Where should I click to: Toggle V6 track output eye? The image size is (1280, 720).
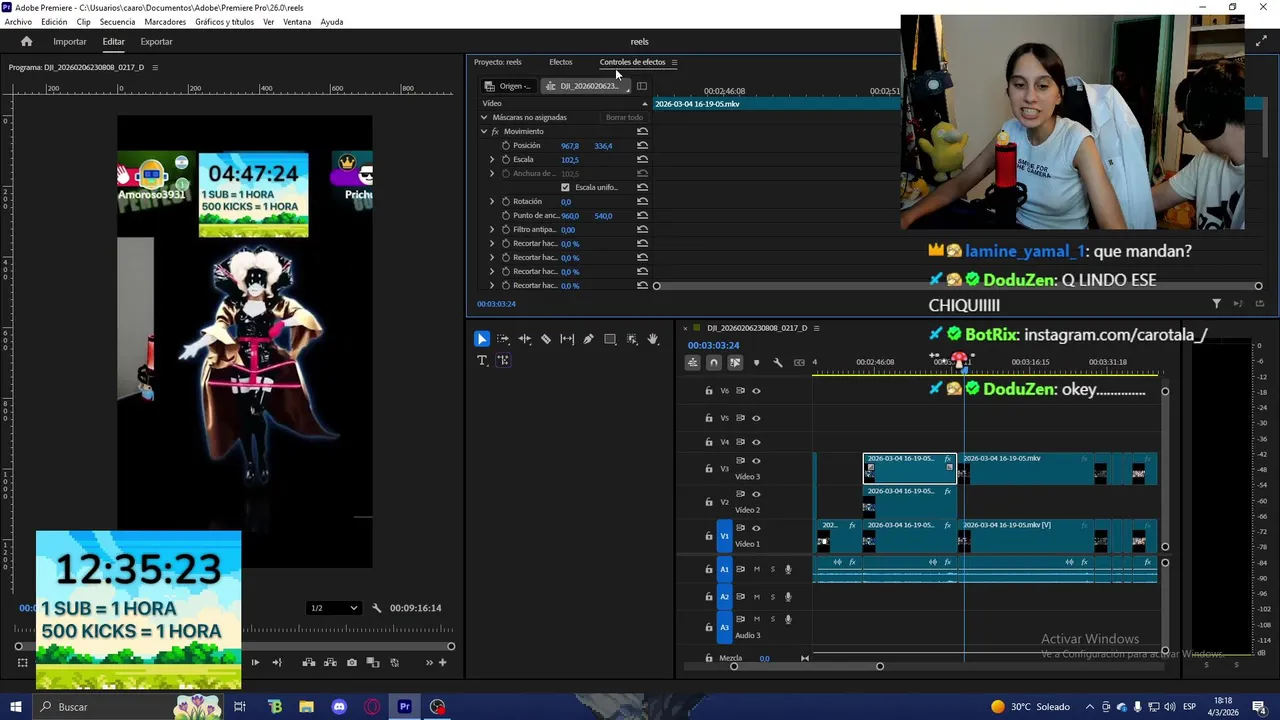(x=756, y=391)
